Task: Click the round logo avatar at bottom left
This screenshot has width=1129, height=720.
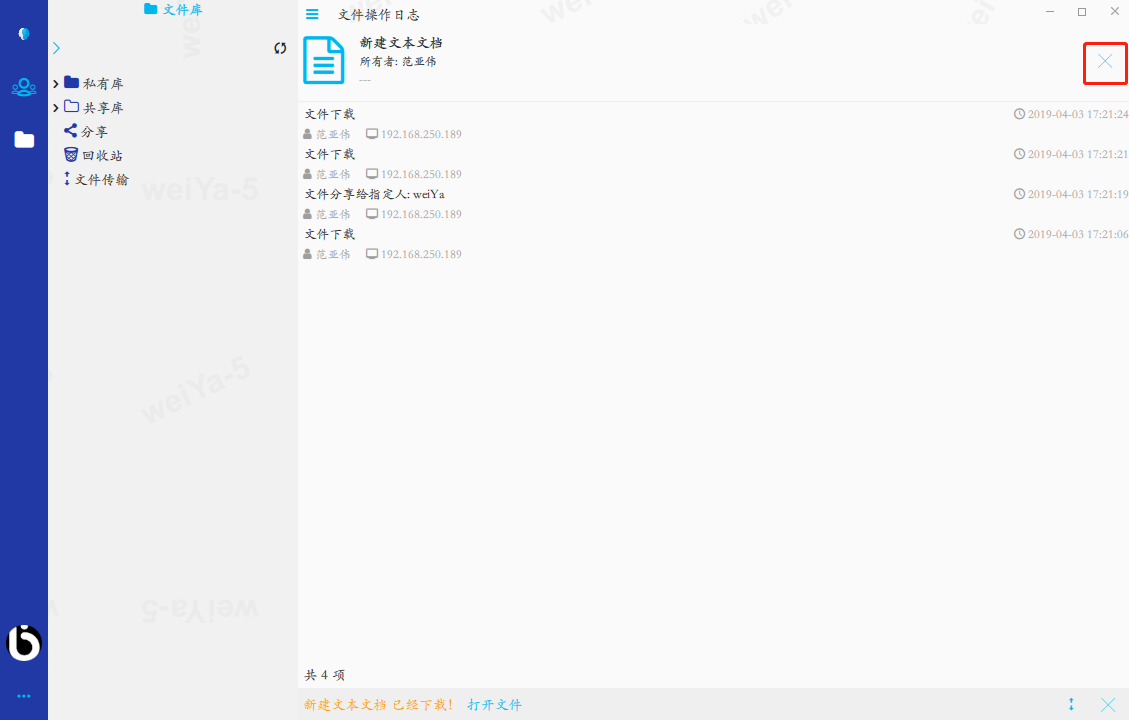Action: pos(24,643)
